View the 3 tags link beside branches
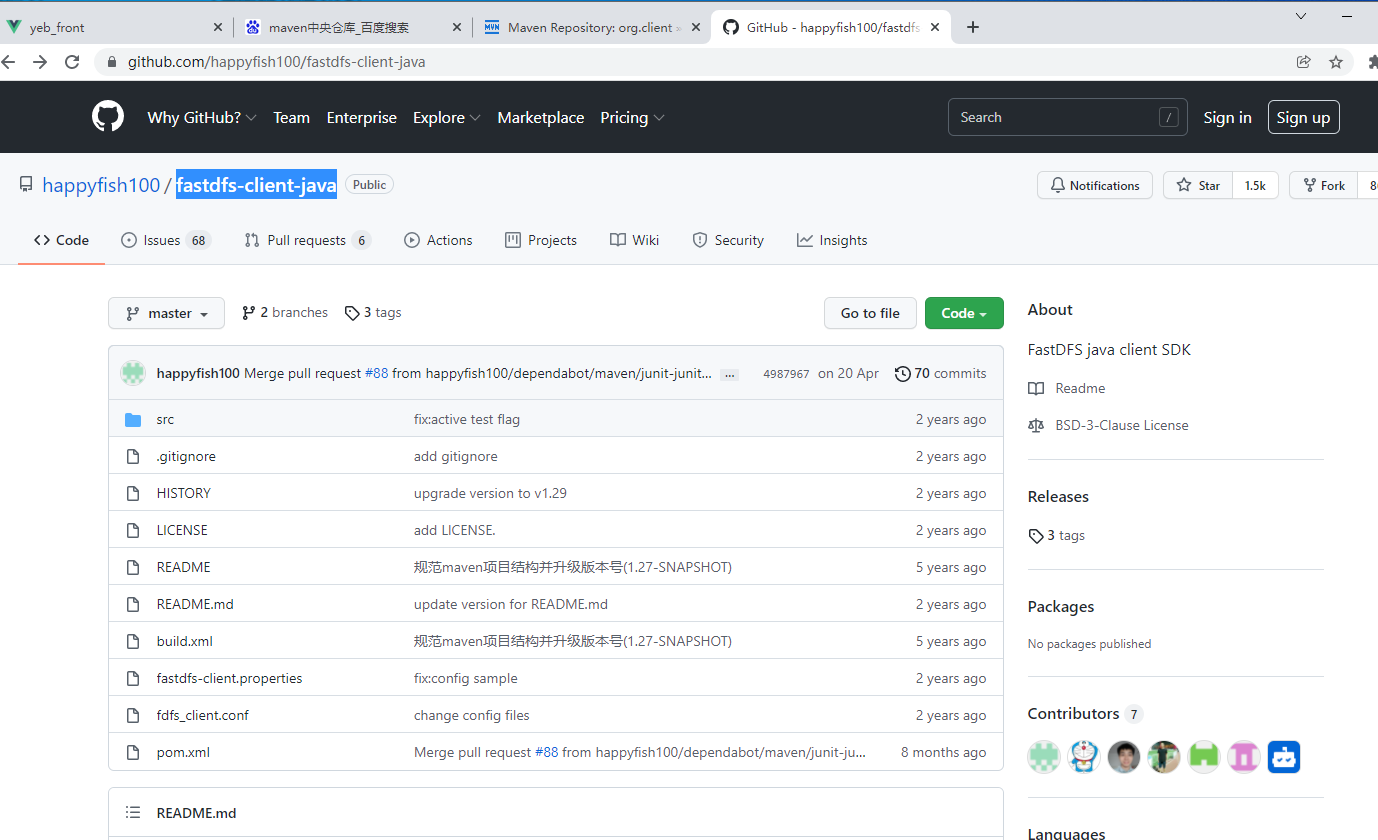1378x840 pixels. point(373,313)
